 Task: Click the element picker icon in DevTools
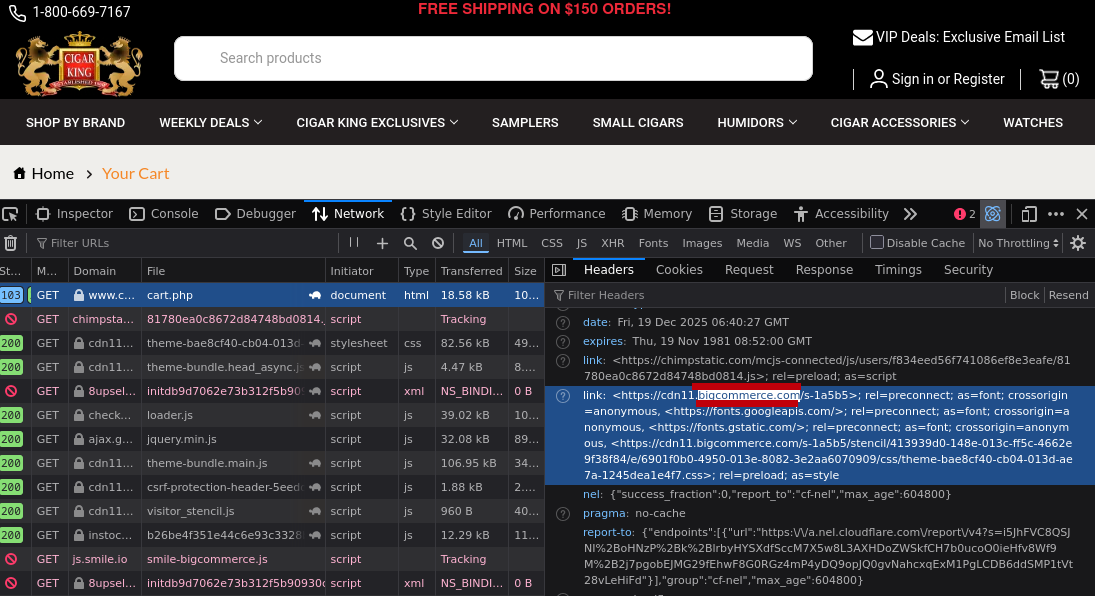point(11,214)
